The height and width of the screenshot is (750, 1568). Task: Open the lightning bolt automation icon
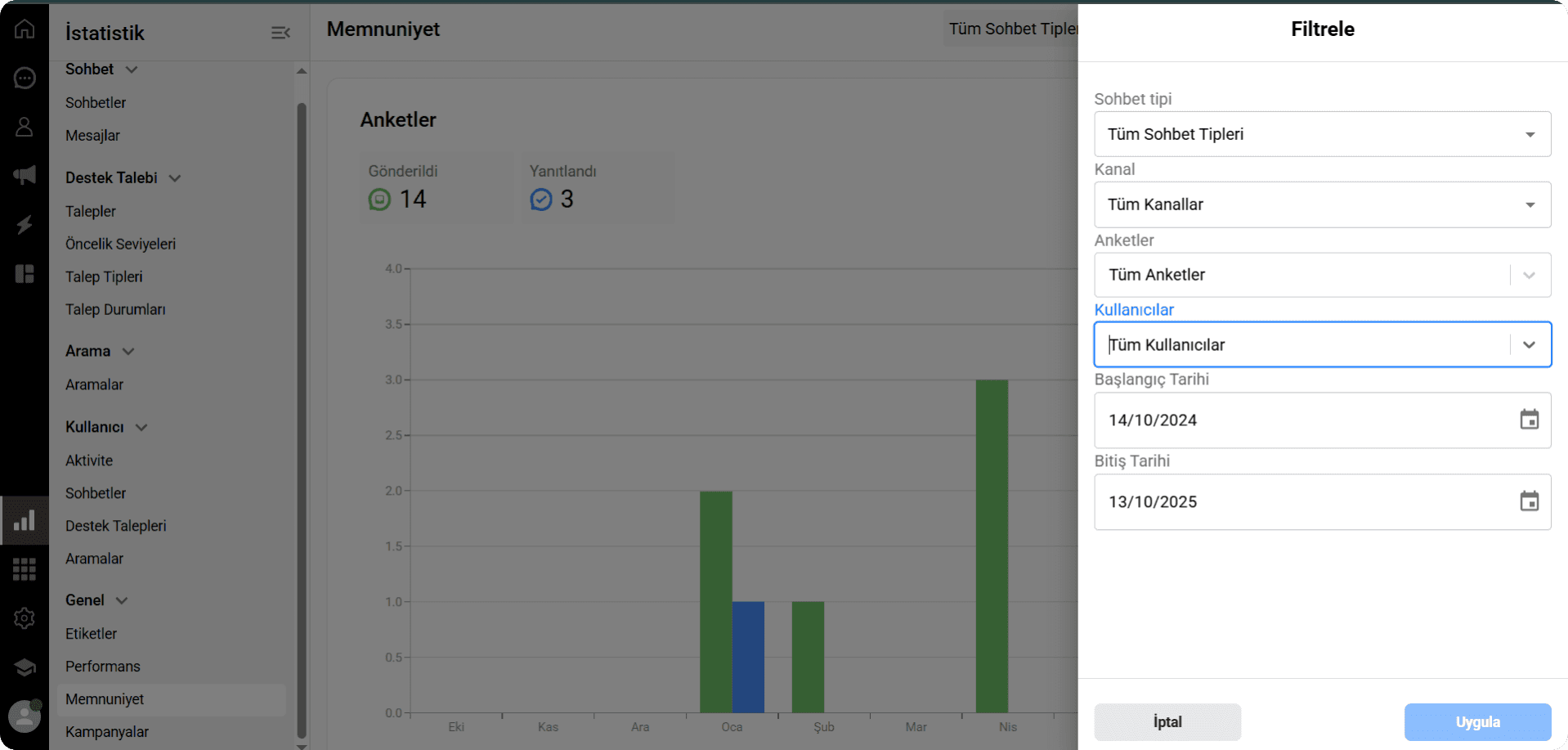[25, 224]
